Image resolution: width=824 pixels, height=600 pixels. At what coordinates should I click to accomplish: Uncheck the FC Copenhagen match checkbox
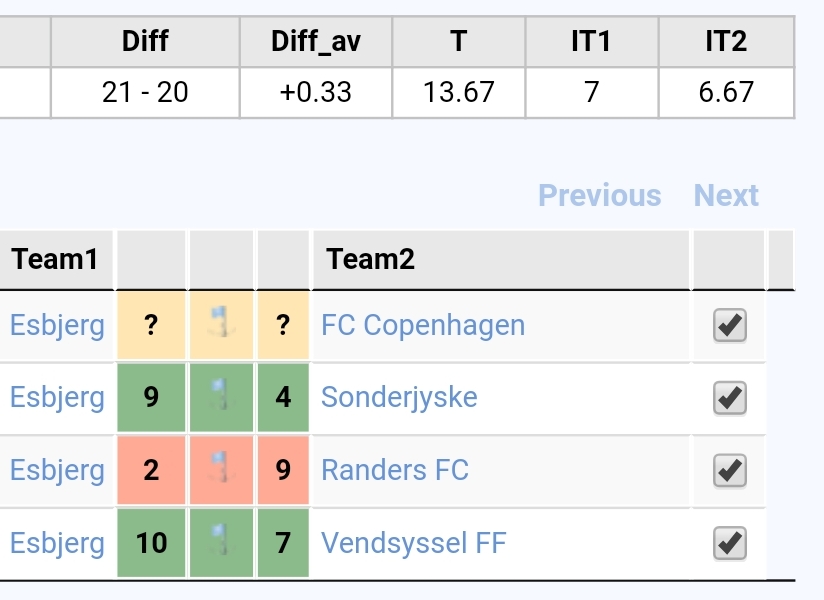click(730, 325)
